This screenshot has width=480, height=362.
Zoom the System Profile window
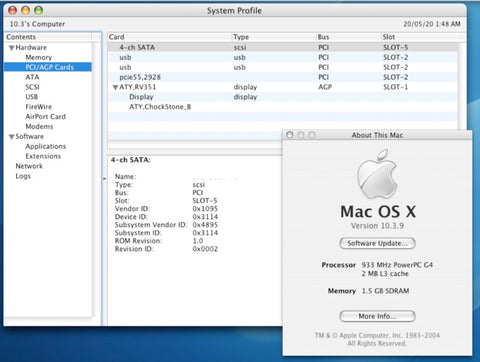(39, 10)
